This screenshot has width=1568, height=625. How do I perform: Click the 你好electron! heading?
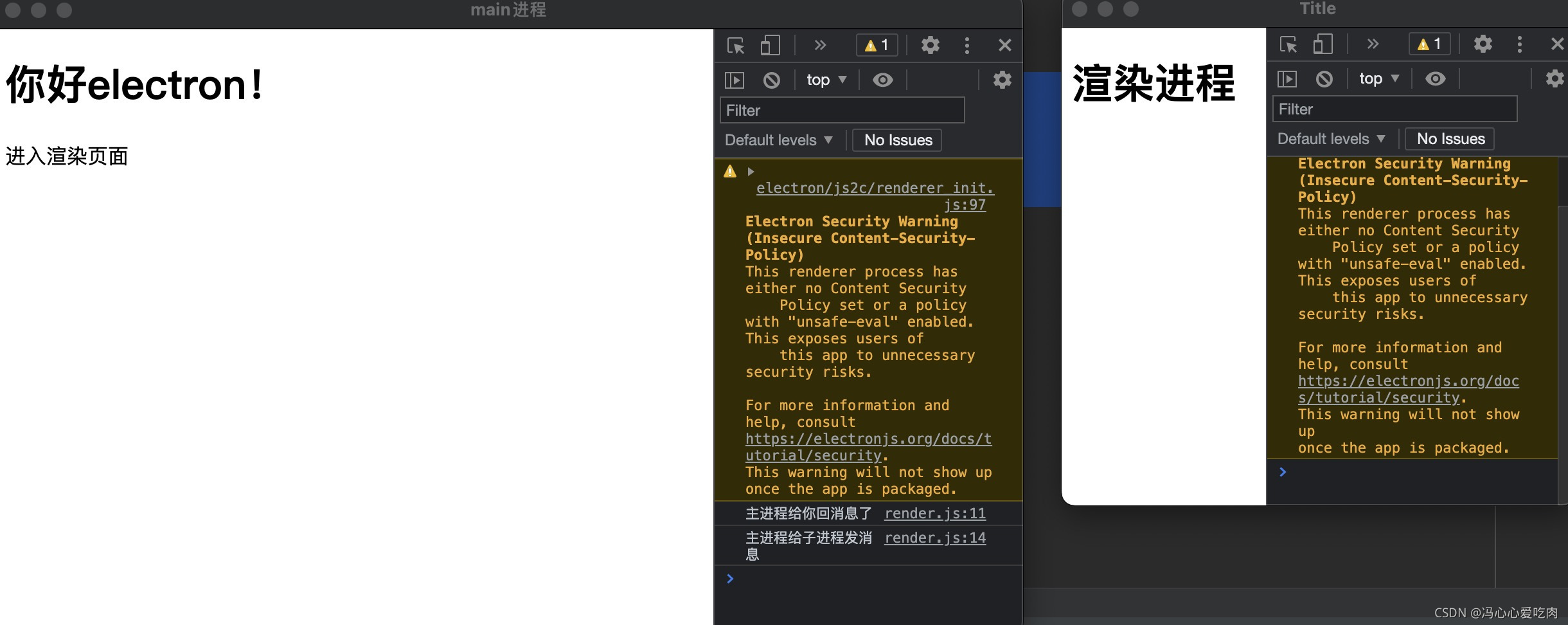click(x=134, y=84)
